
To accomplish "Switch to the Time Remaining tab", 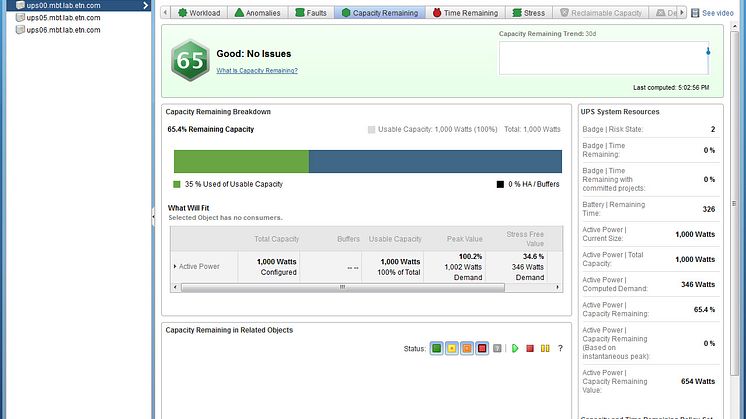I will click(x=465, y=13).
